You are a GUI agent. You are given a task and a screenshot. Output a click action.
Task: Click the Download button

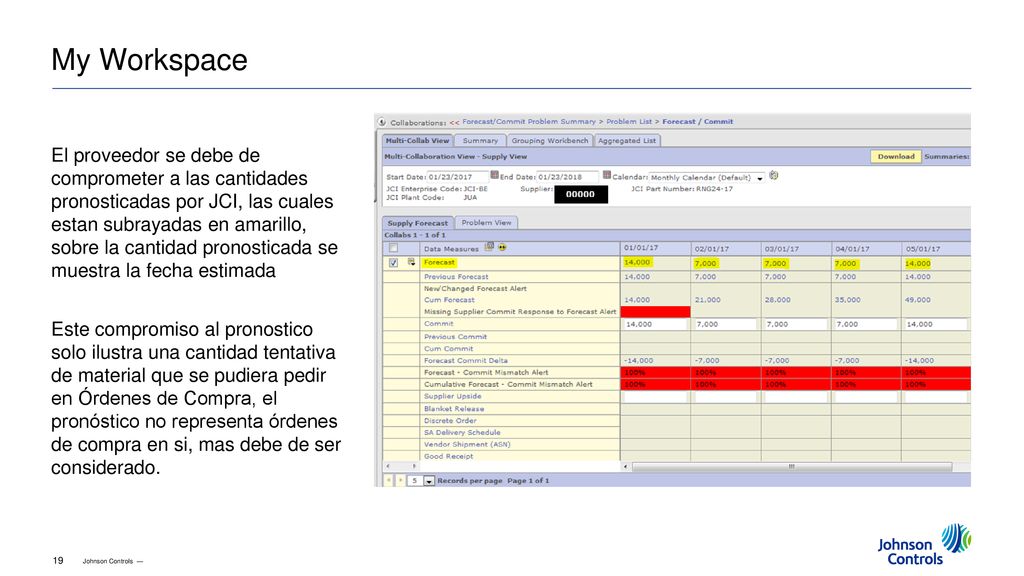(x=896, y=157)
